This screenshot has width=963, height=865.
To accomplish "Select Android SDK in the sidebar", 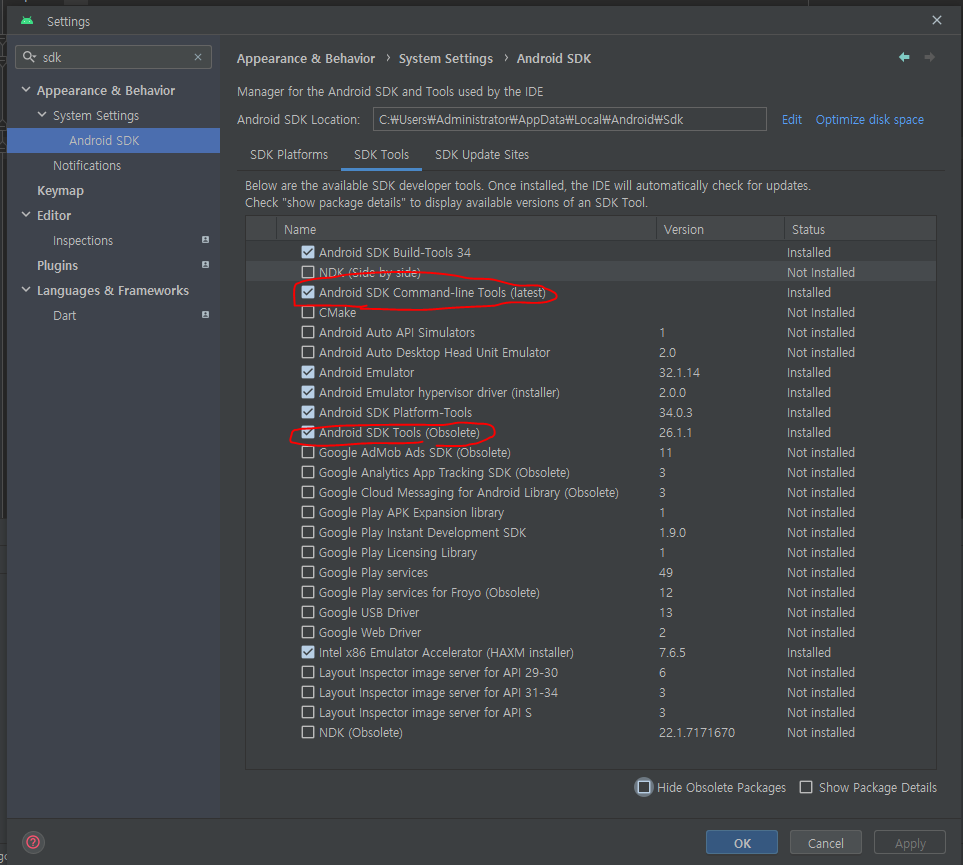I will (114, 141).
